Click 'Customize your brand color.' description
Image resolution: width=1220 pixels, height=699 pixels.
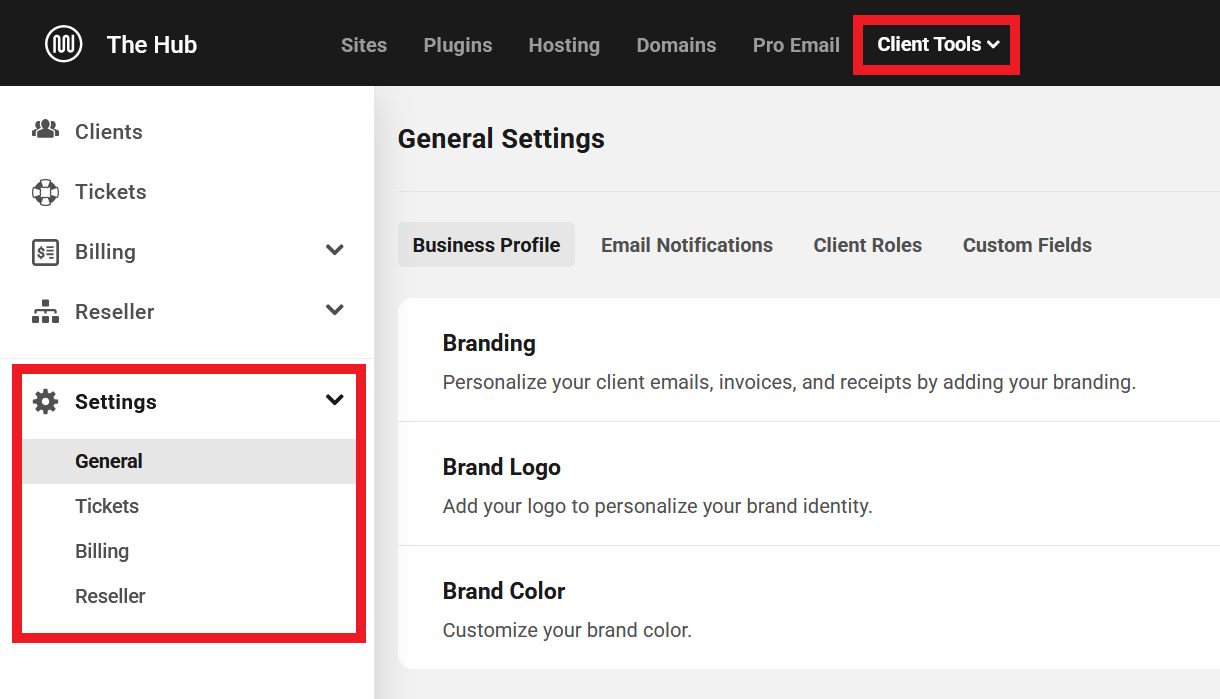click(567, 631)
